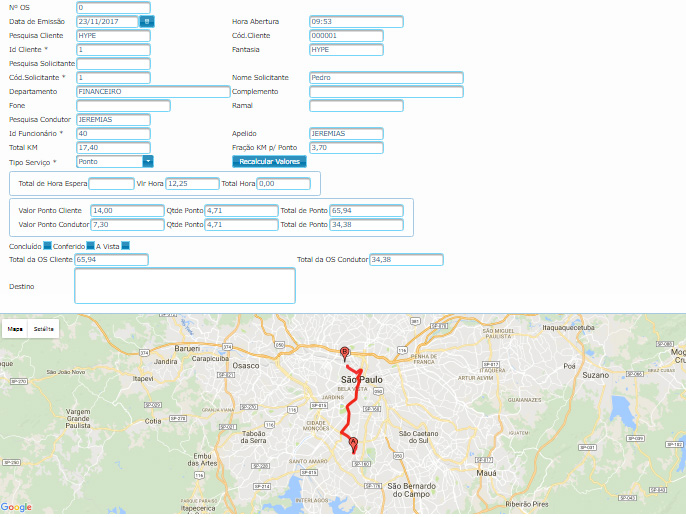
Task: Click the Google logo on the map
Action: click(16, 507)
